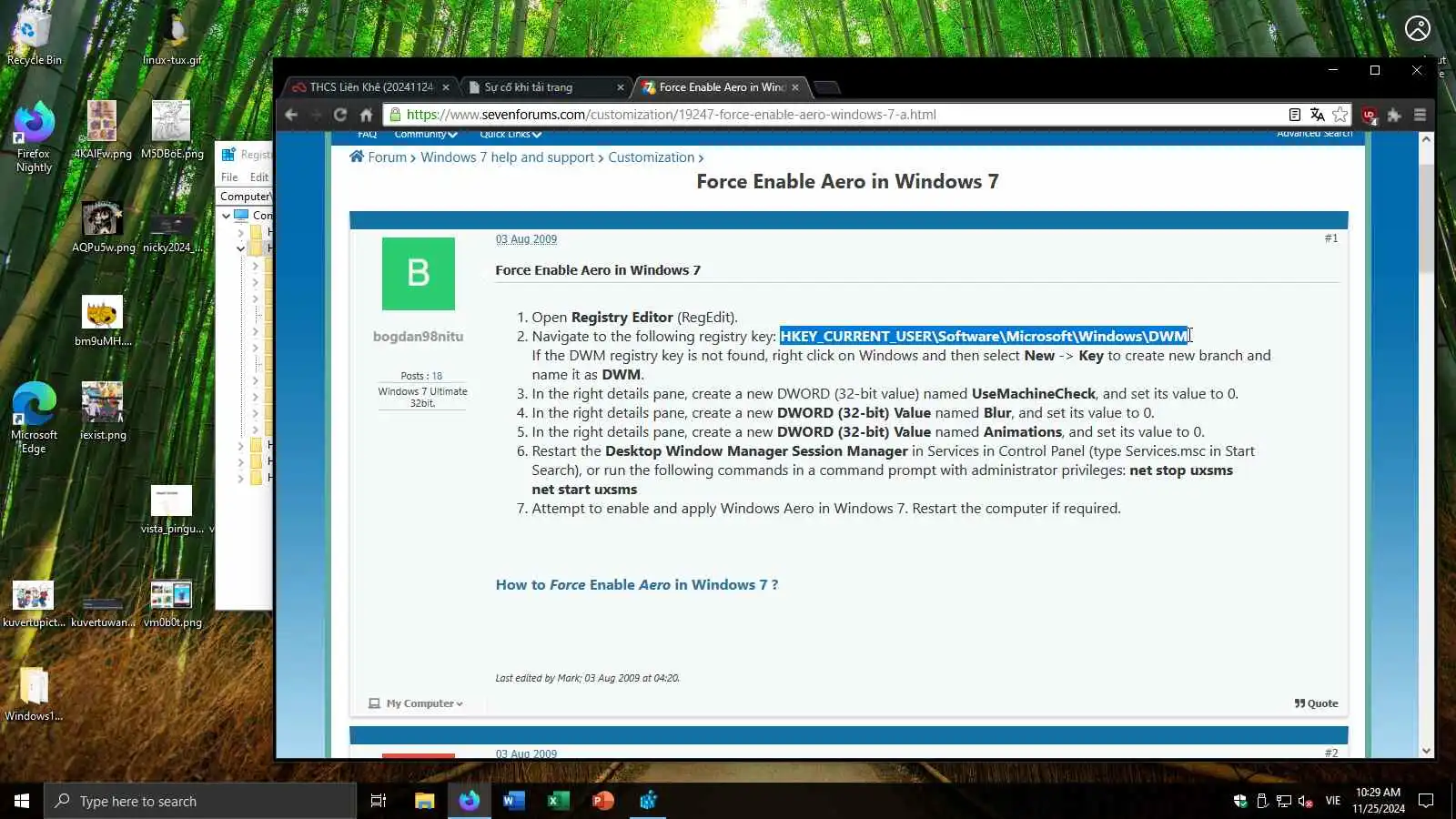Open post #2 permalink
The width and height of the screenshot is (1456, 819).
click(x=1331, y=753)
